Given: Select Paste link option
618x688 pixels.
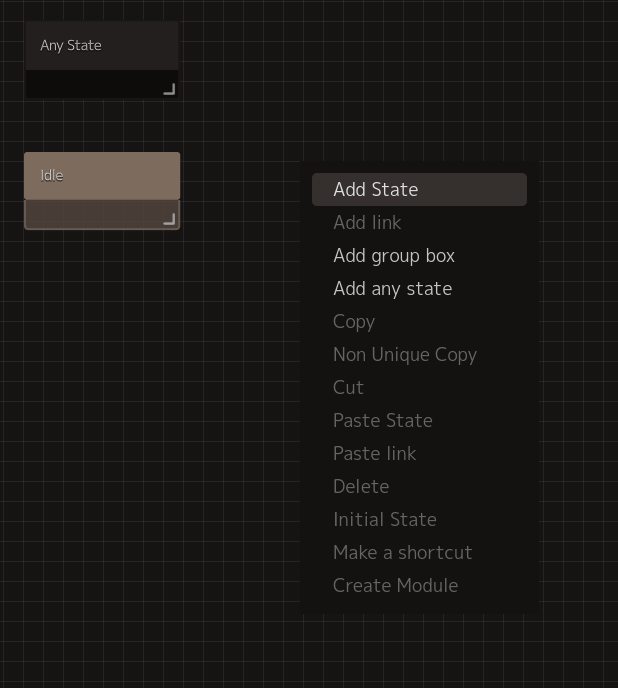Looking at the screenshot, I should pos(419,453).
